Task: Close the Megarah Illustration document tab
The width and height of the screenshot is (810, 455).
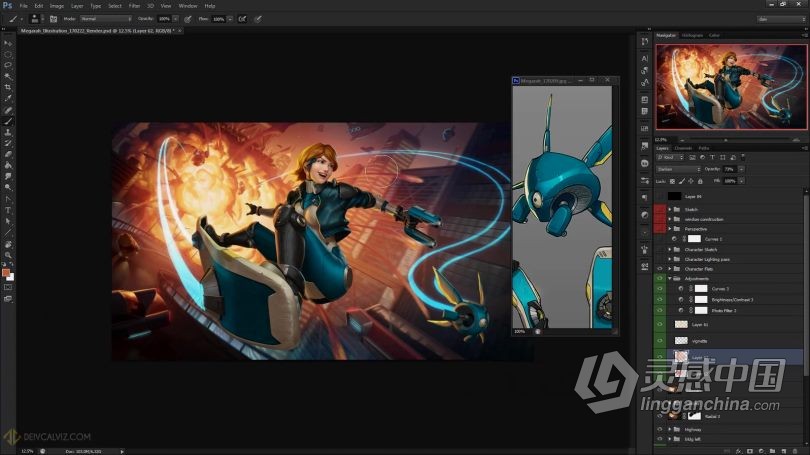Action: pyautogui.click(x=180, y=31)
